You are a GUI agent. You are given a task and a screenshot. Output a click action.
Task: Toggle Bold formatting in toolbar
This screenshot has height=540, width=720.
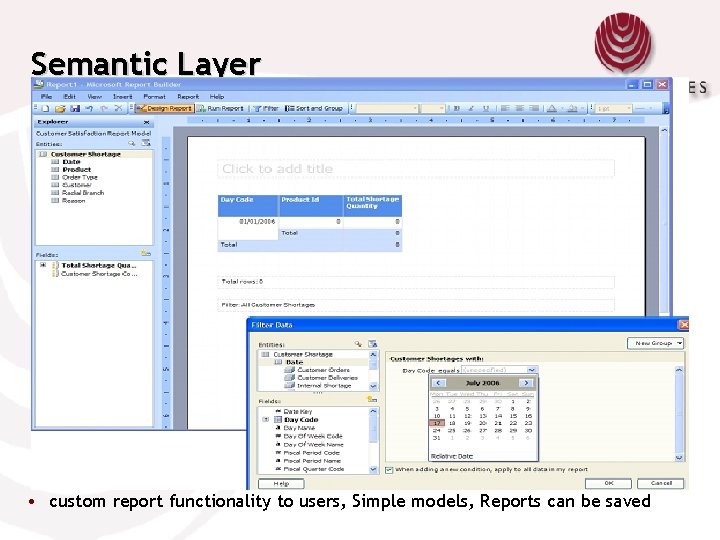[x=456, y=109]
